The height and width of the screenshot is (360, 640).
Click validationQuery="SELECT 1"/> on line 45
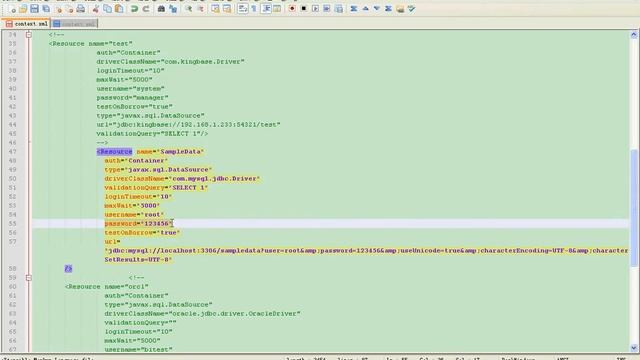click(x=152, y=133)
